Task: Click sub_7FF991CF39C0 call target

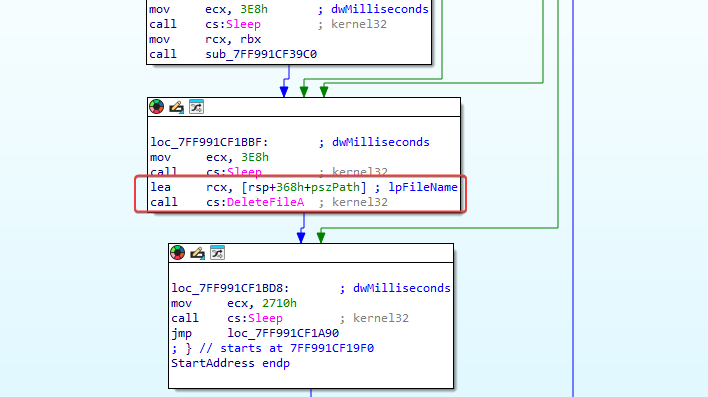Action: (261, 54)
